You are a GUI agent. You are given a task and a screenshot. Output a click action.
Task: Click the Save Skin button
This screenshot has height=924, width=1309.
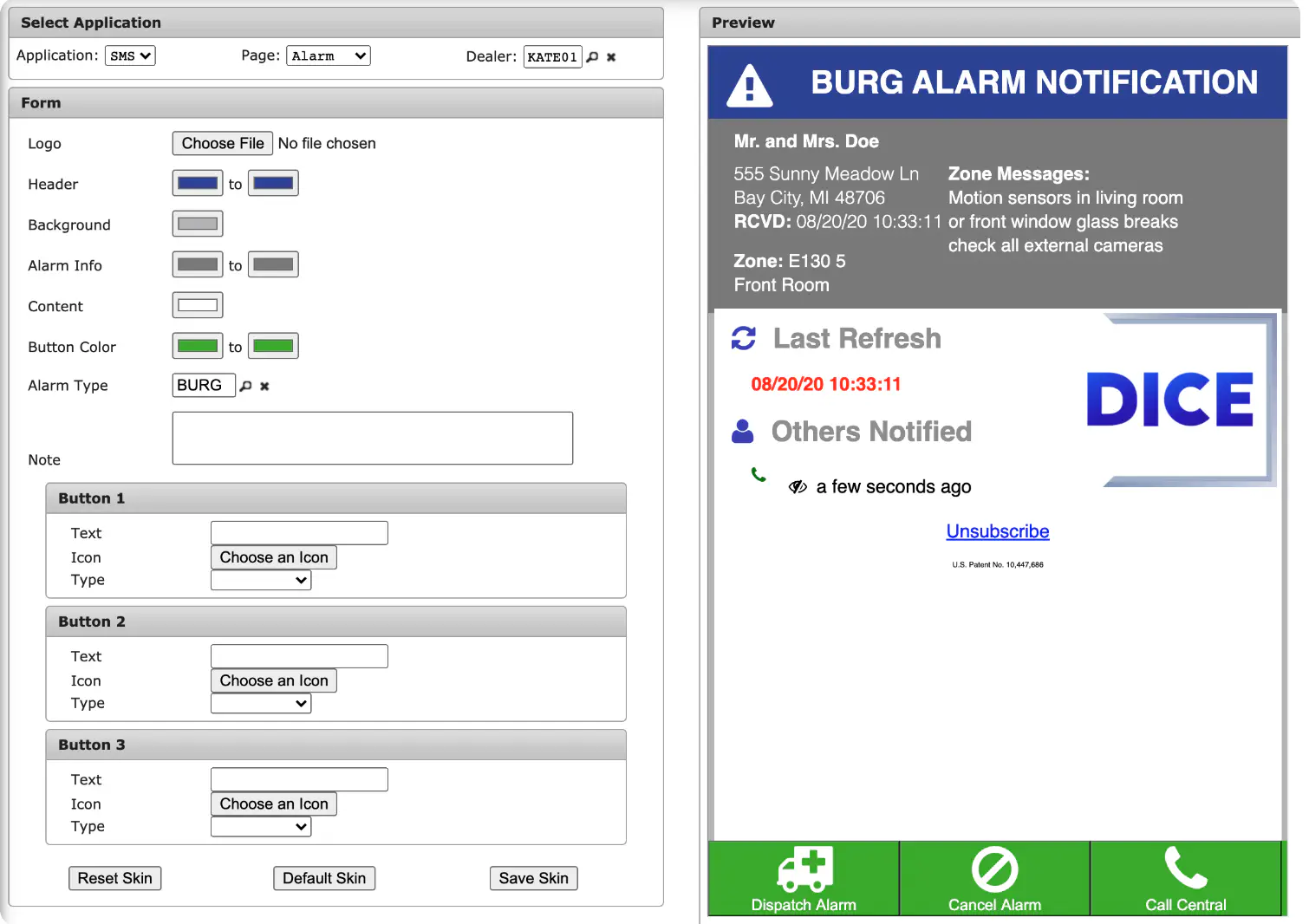point(534,878)
